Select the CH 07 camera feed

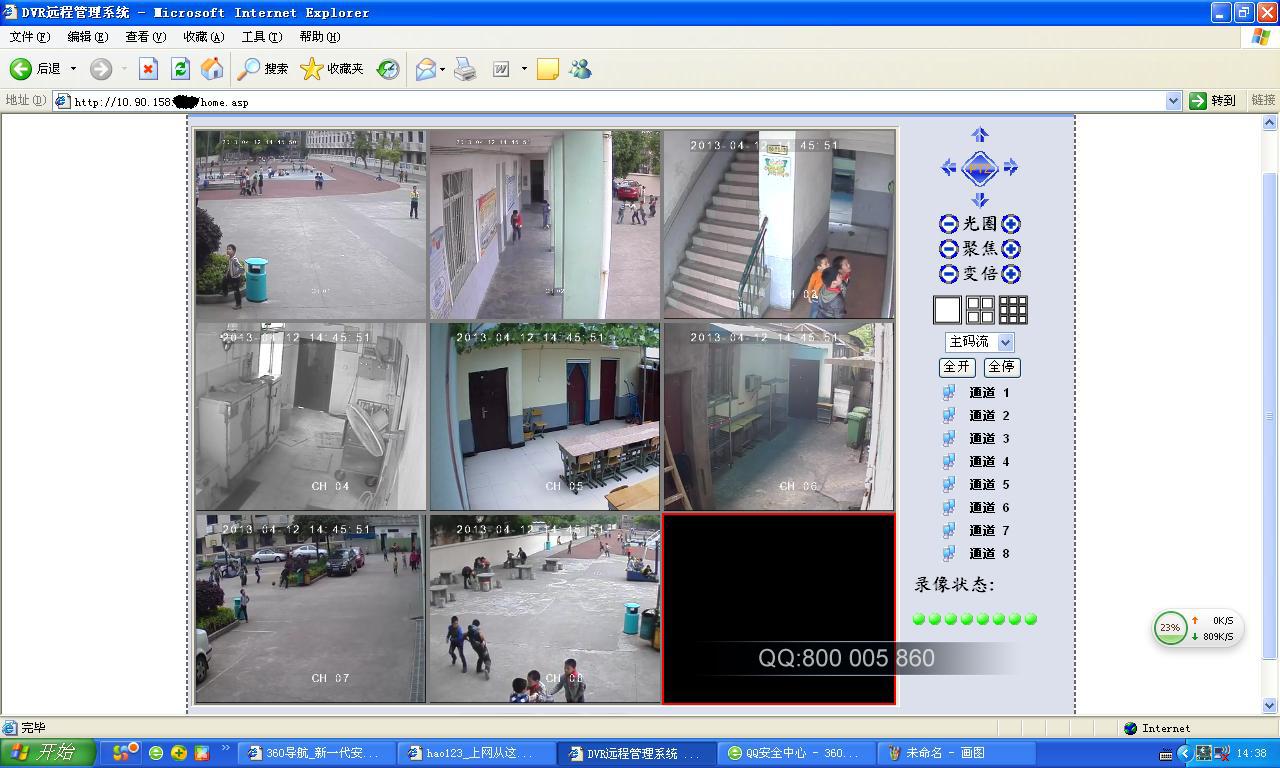coord(311,609)
